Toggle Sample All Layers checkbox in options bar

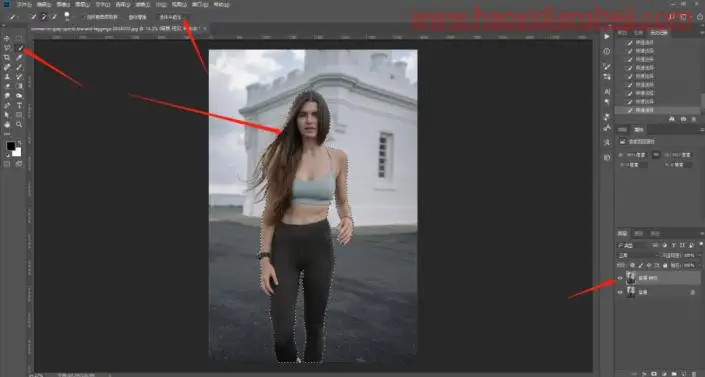[85, 17]
